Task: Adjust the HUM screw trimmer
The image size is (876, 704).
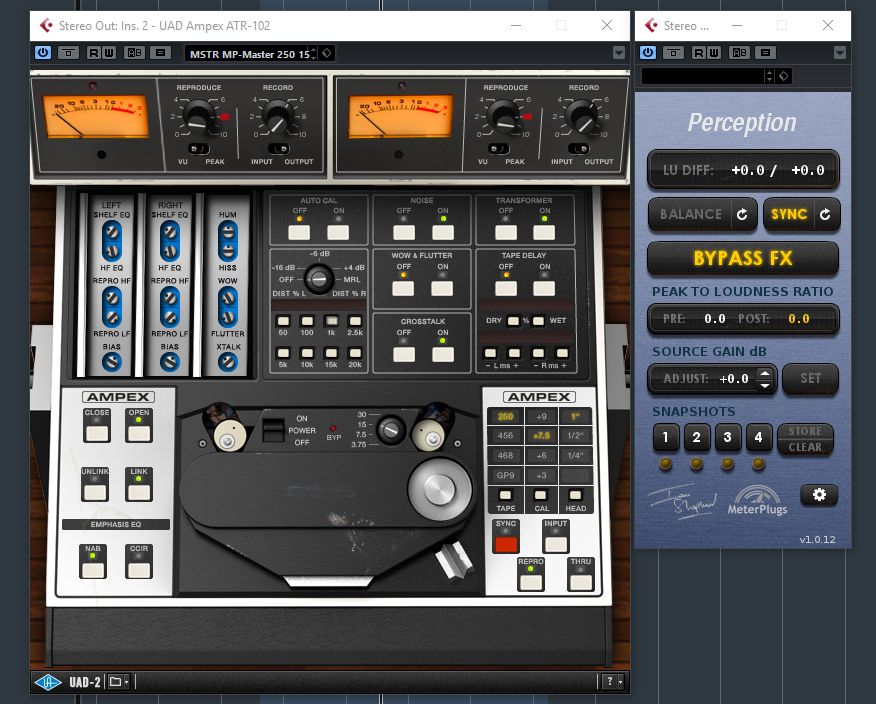Action: point(227,231)
